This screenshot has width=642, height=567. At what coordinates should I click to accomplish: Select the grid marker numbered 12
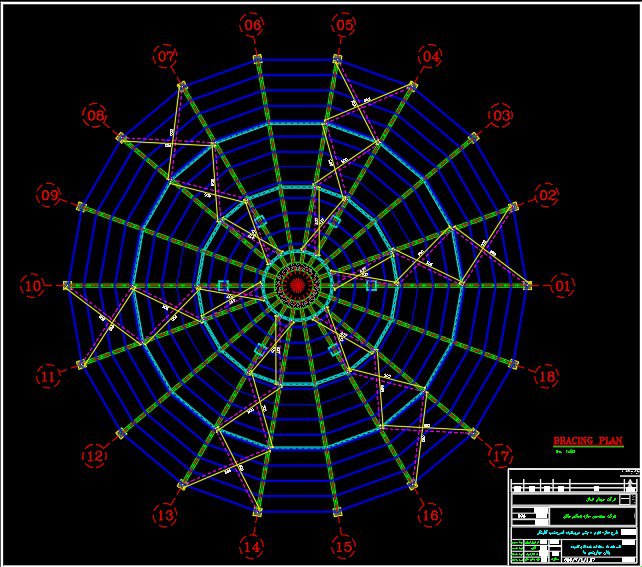tap(95, 457)
